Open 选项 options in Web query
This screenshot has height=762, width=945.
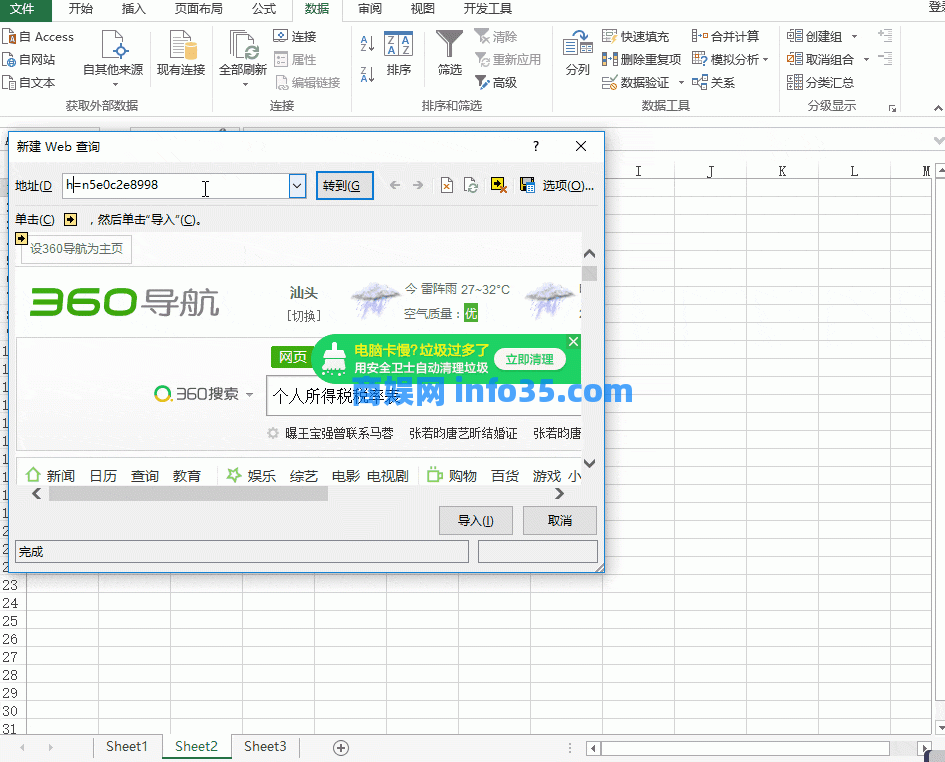[568, 186]
